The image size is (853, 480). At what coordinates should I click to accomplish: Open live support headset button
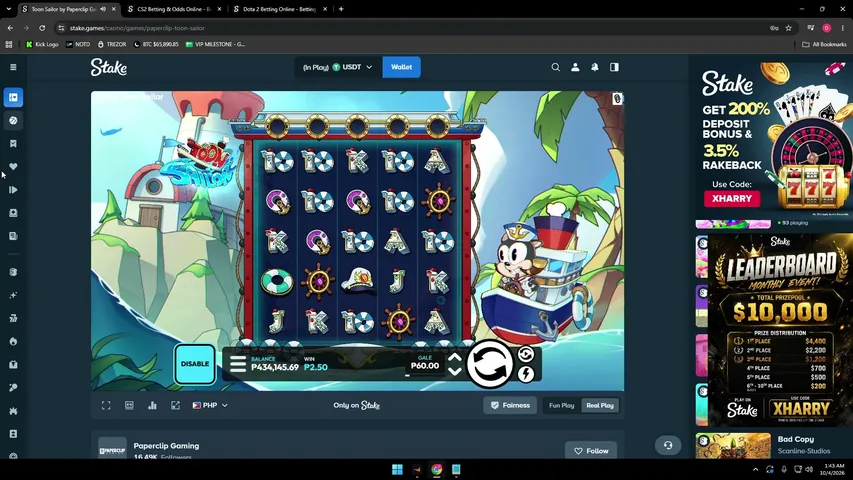point(668,445)
